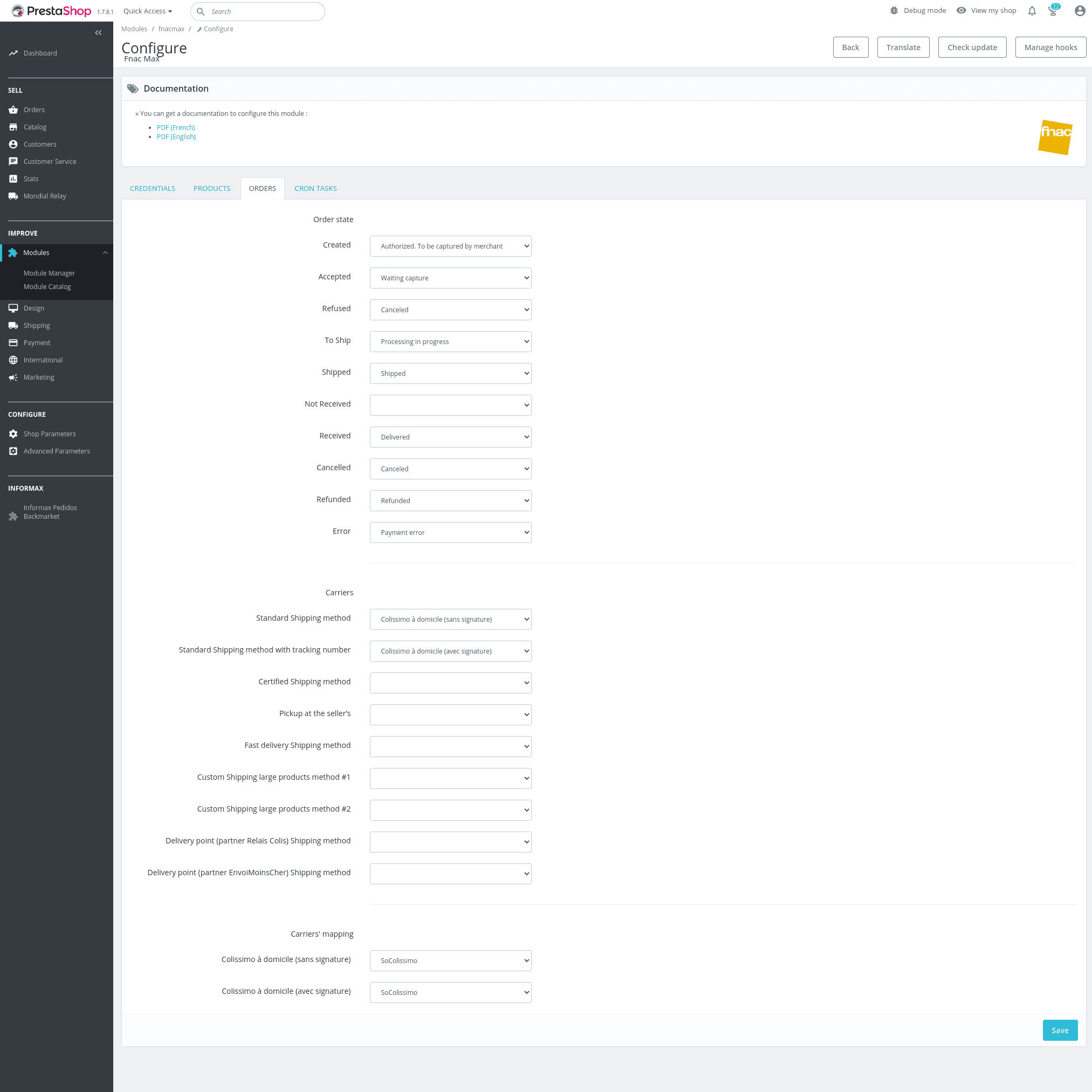Open the Created order state dropdown
The height and width of the screenshot is (1092, 1092).
click(x=450, y=246)
